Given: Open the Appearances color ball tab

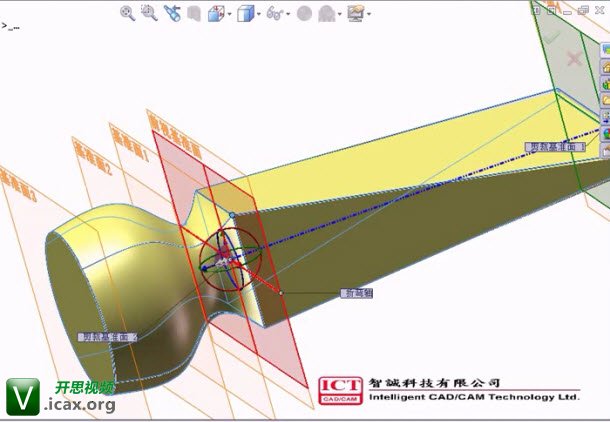Looking at the screenshot, I should coord(605,133).
